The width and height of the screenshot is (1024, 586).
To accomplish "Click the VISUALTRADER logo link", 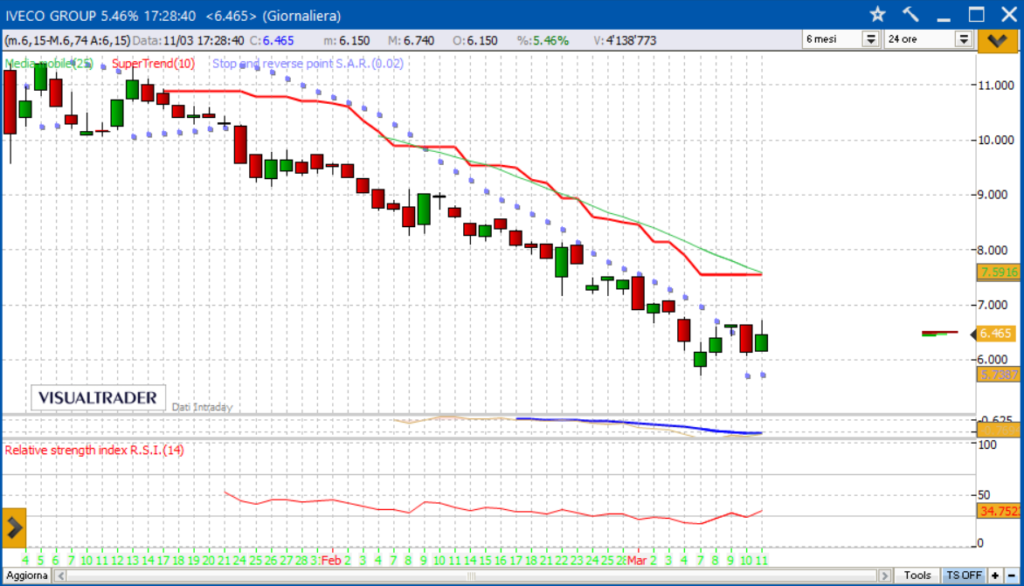I will [x=98, y=398].
